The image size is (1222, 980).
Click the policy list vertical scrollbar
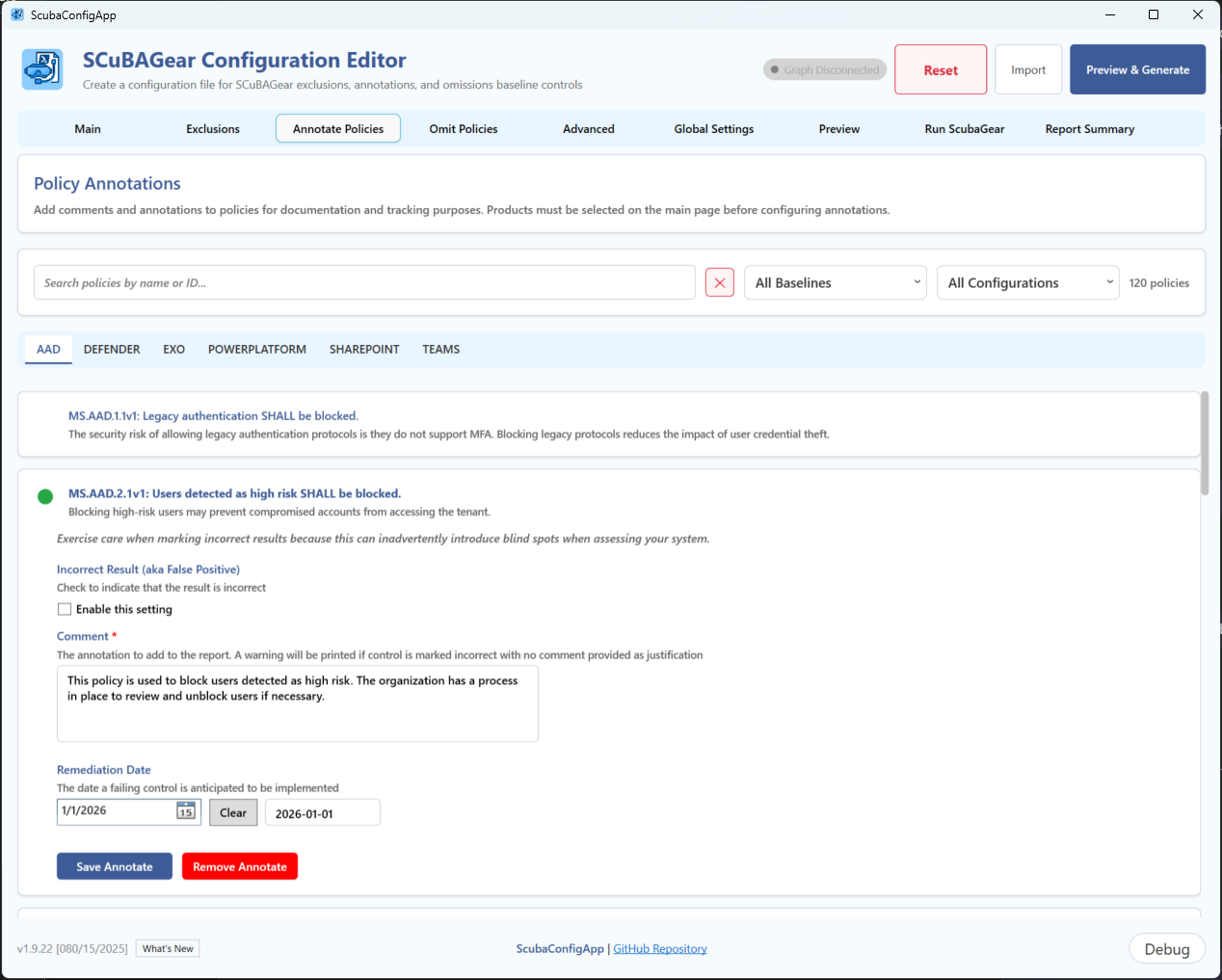point(1205,443)
